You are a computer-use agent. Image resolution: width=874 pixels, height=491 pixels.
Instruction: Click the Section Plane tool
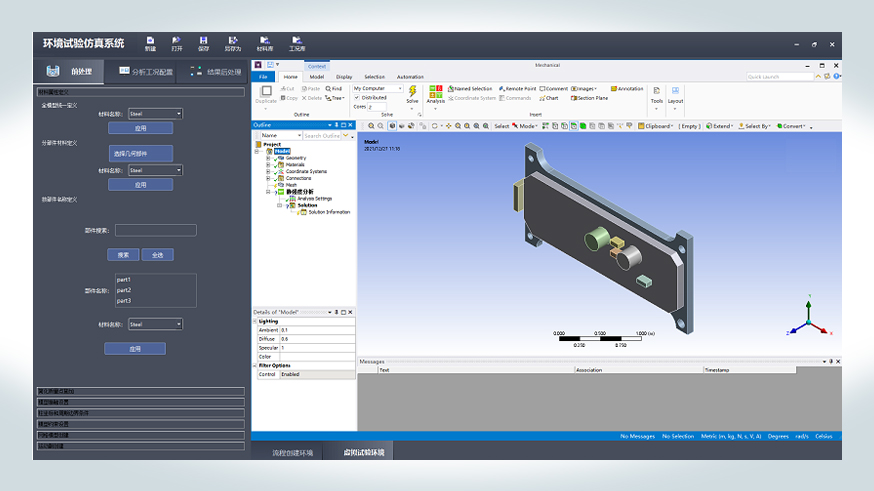(x=589, y=98)
